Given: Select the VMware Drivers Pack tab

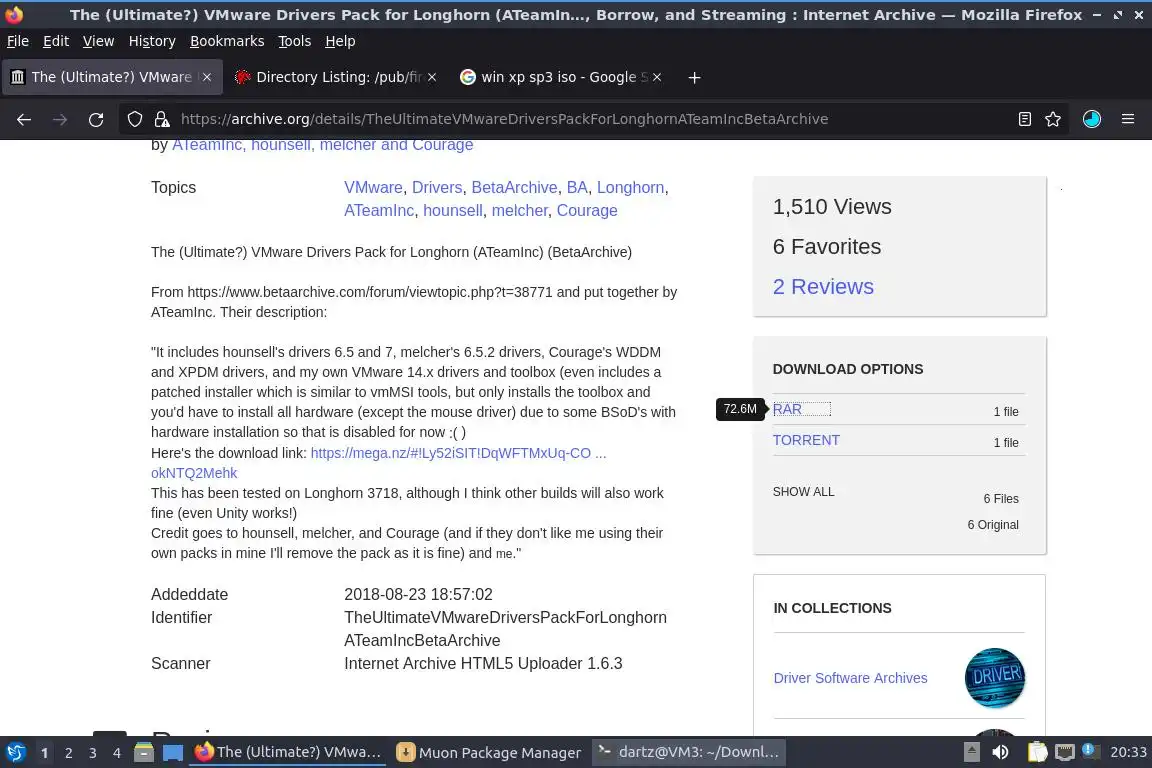Looking at the screenshot, I should pos(112,77).
